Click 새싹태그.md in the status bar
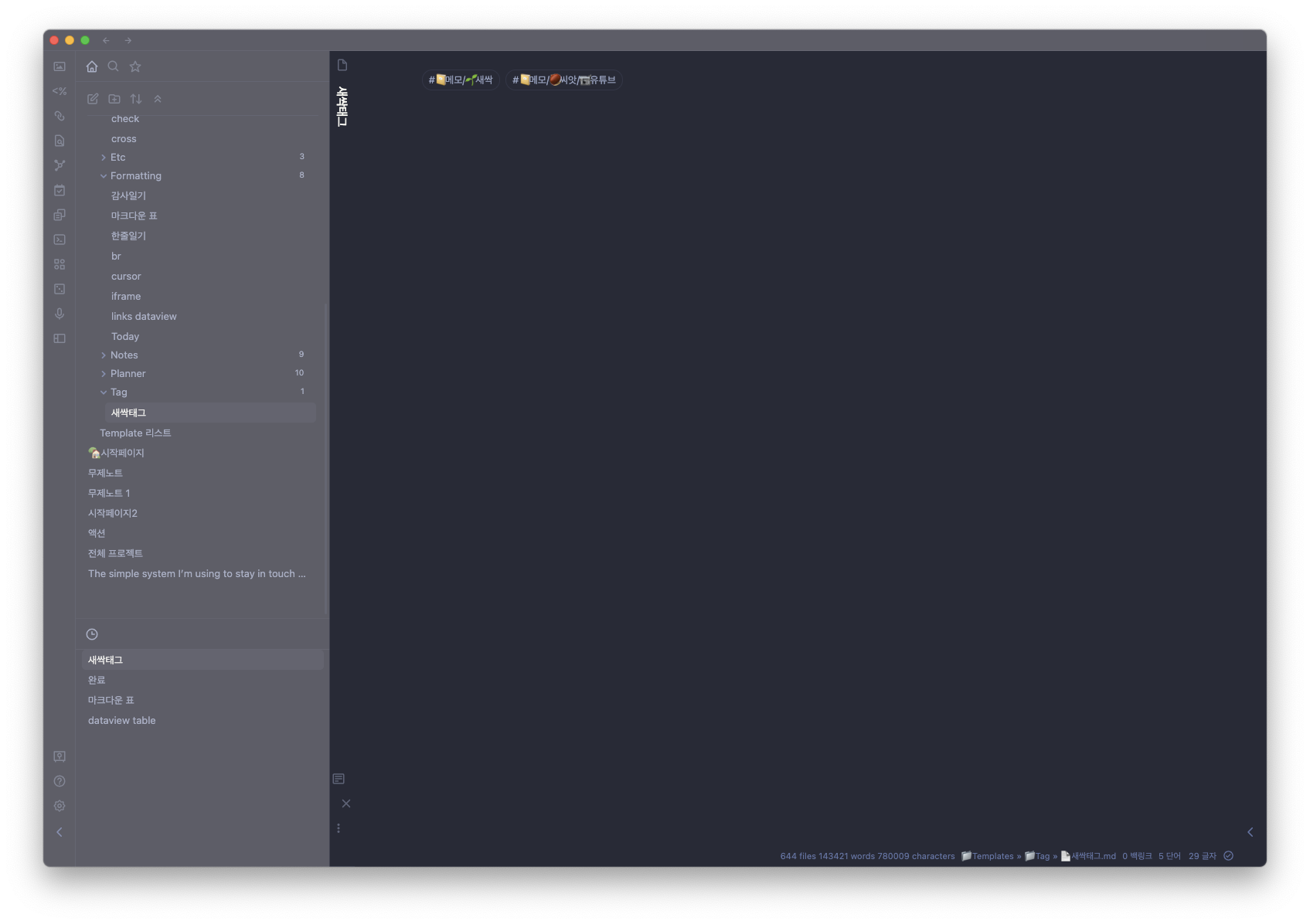This screenshot has height=924, width=1310. (1088, 856)
